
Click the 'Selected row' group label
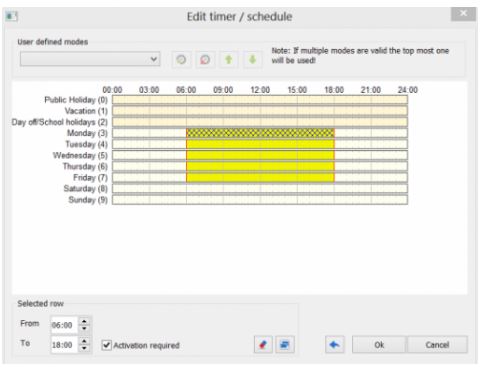coord(40,304)
